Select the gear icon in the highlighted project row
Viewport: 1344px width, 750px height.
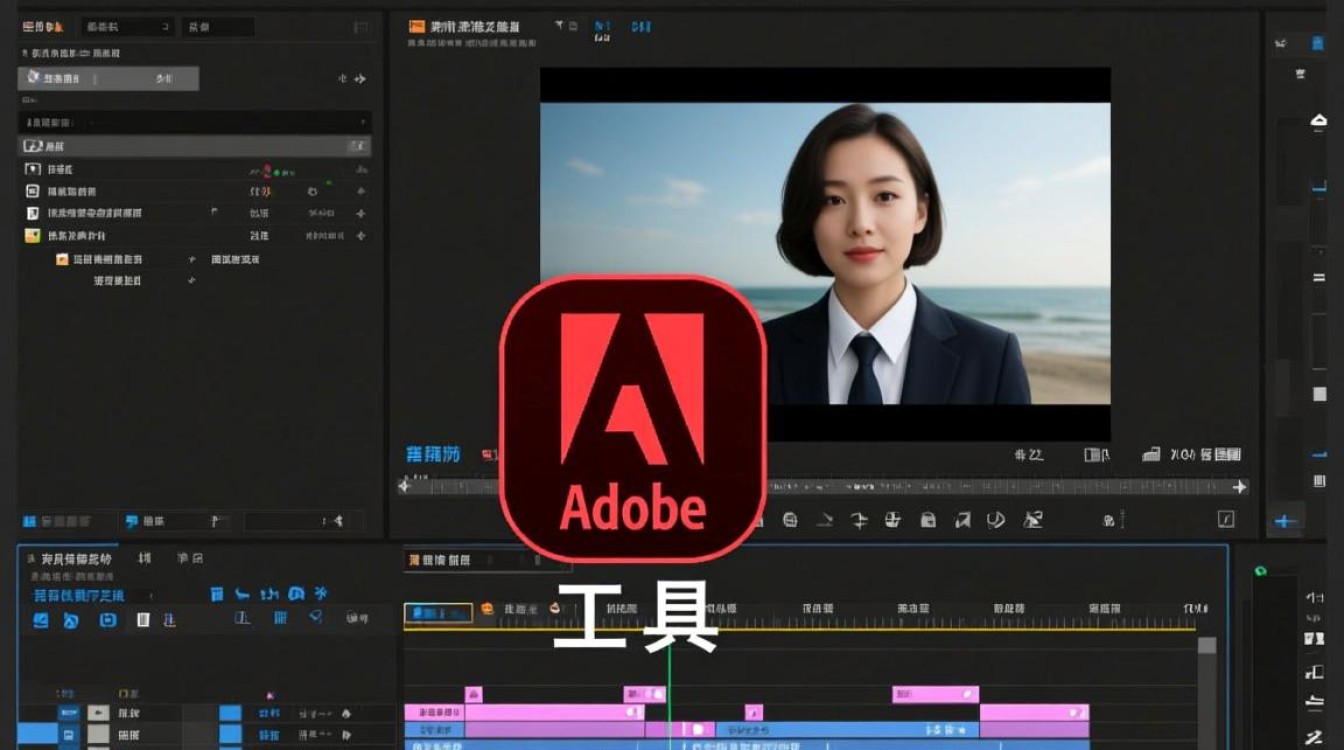(35, 78)
